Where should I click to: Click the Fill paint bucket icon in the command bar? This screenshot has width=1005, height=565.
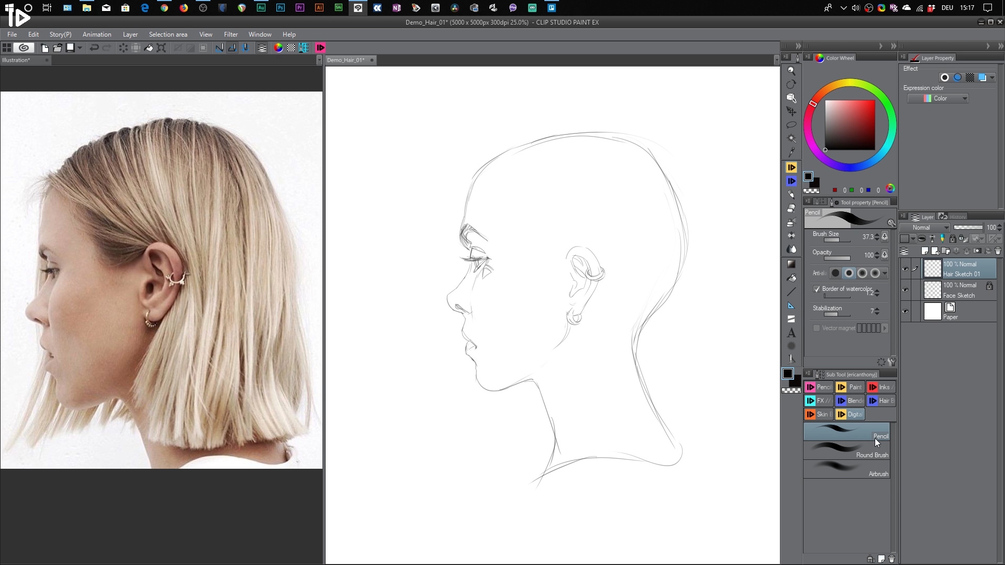148,48
